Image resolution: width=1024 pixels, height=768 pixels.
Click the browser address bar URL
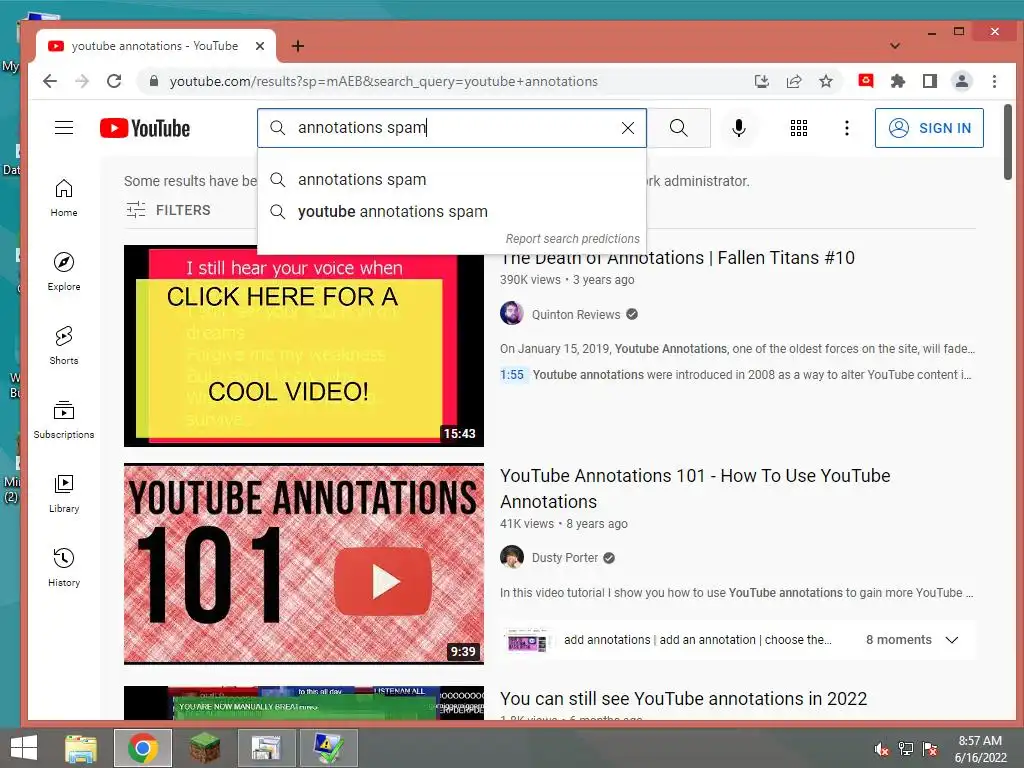click(383, 81)
